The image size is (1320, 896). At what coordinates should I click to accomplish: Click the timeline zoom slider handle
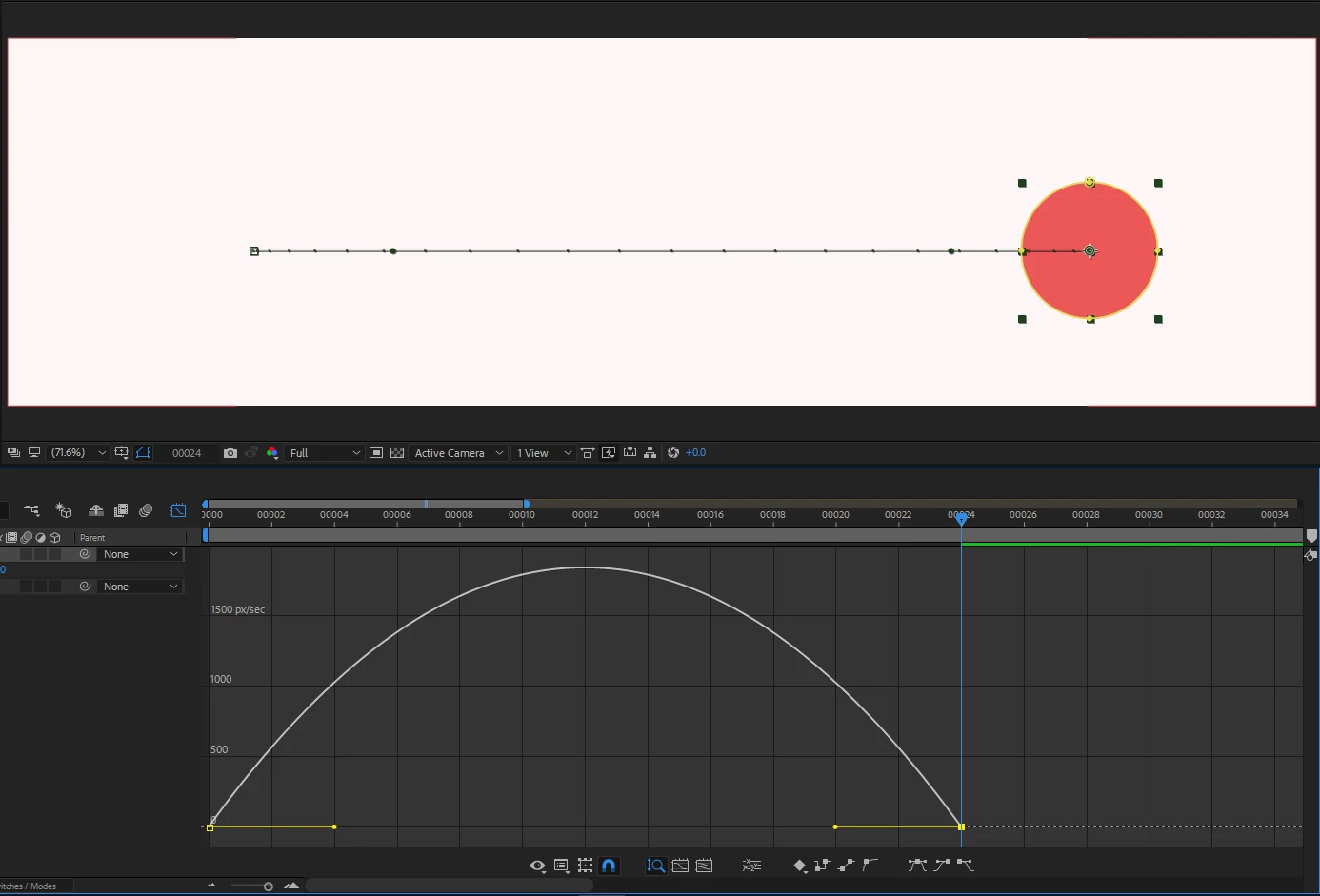click(x=269, y=886)
